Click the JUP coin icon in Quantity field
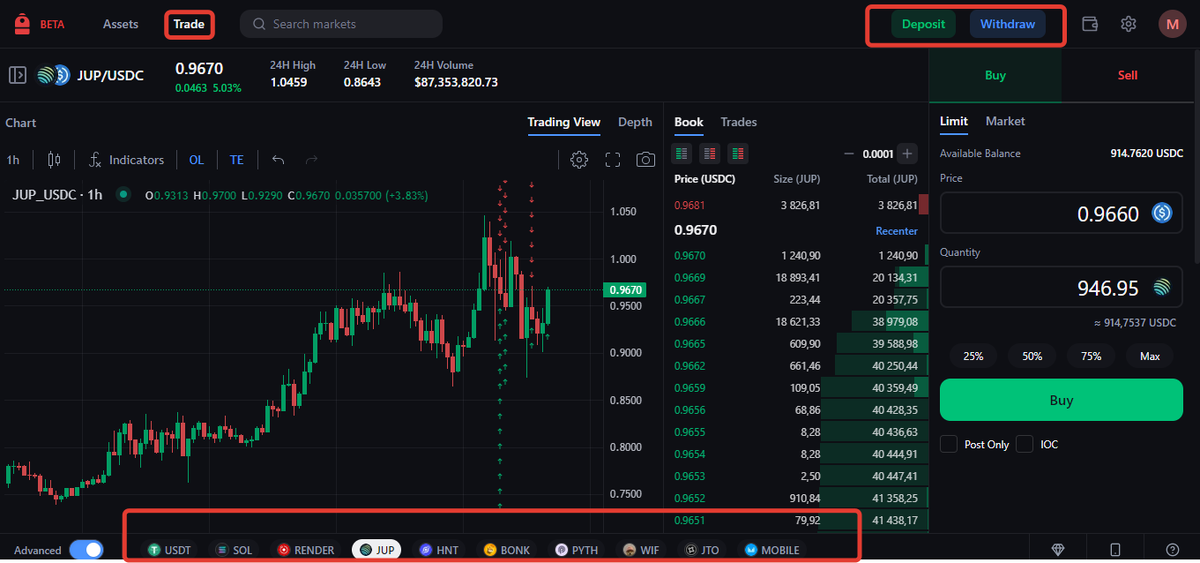 click(x=1161, y=288)
